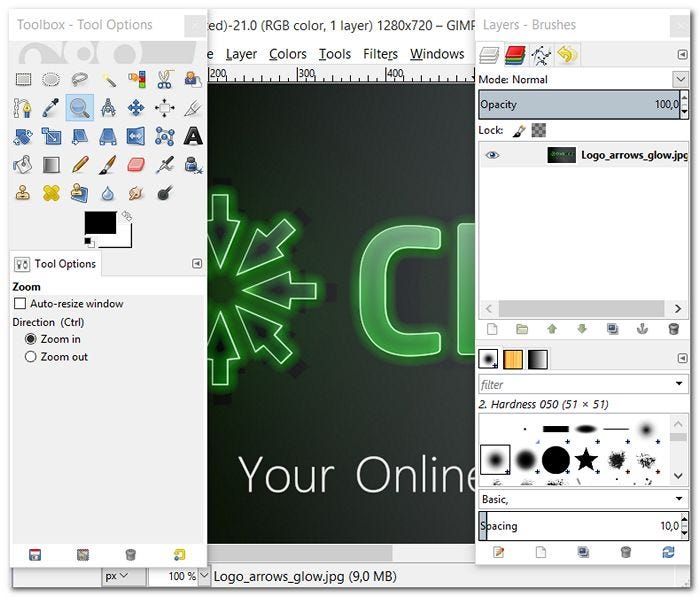This screenshot has height=597, width=700.
Task: Save tool options preset
Action: pyautogui.click(x=35, y=555)
